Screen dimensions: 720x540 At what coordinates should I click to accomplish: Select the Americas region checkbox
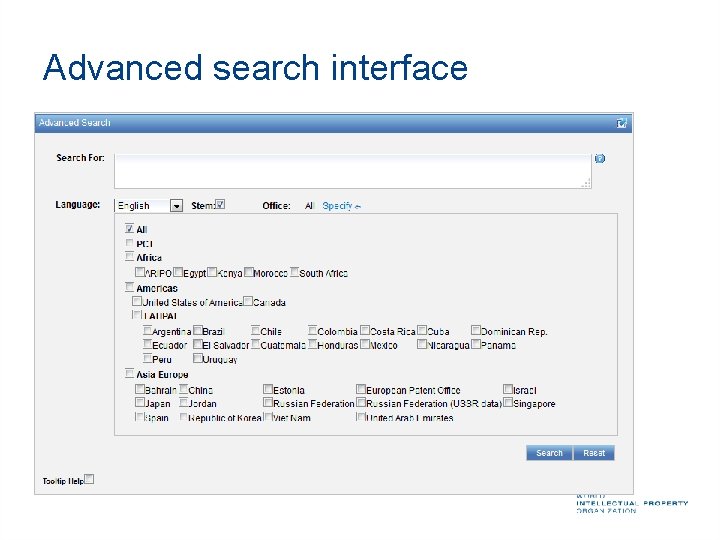pos(129,287)
